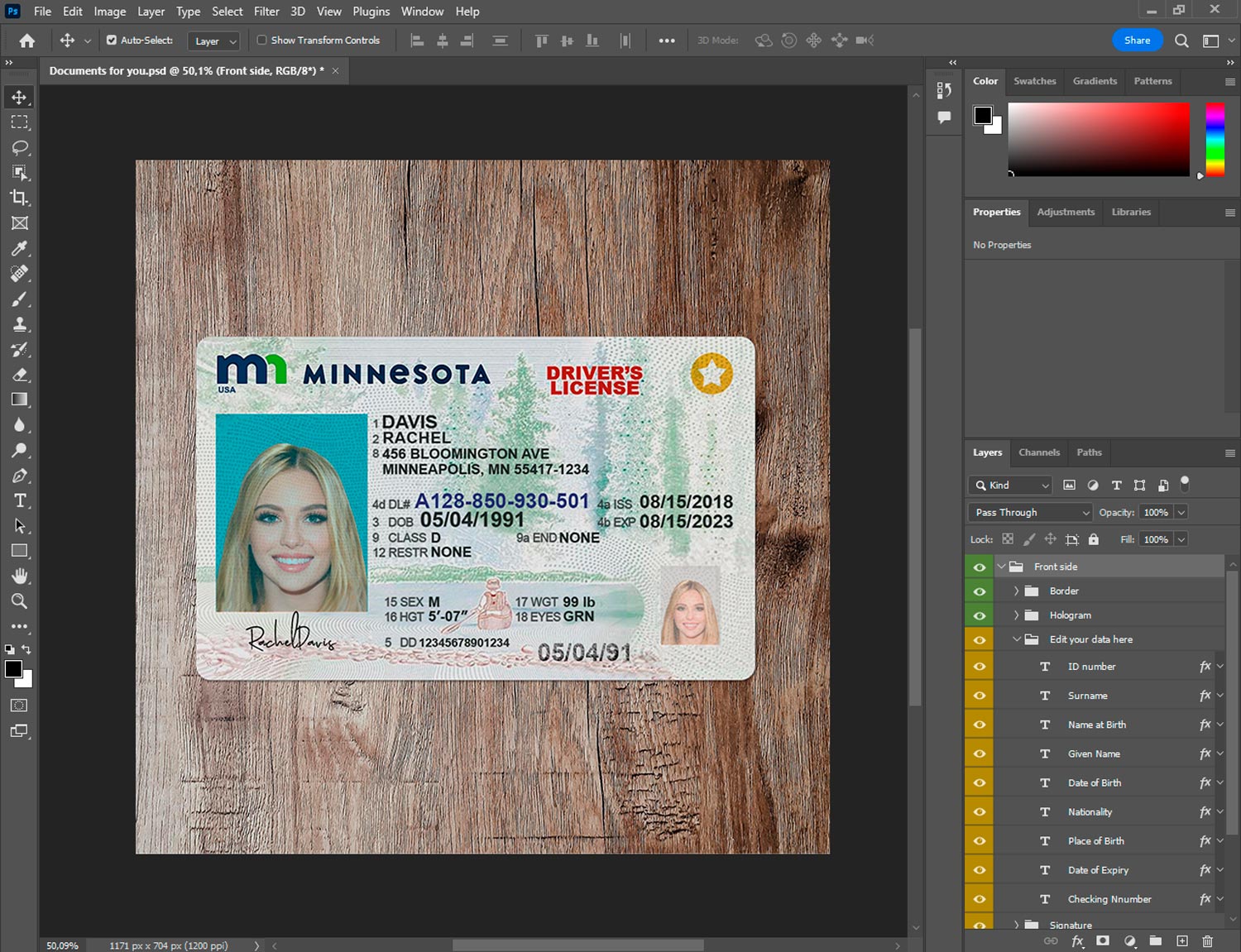The width and height of the screenshot is (1241, 952).
Task: Toggle visibility of the Border group
Action: [x=980, y=591]
